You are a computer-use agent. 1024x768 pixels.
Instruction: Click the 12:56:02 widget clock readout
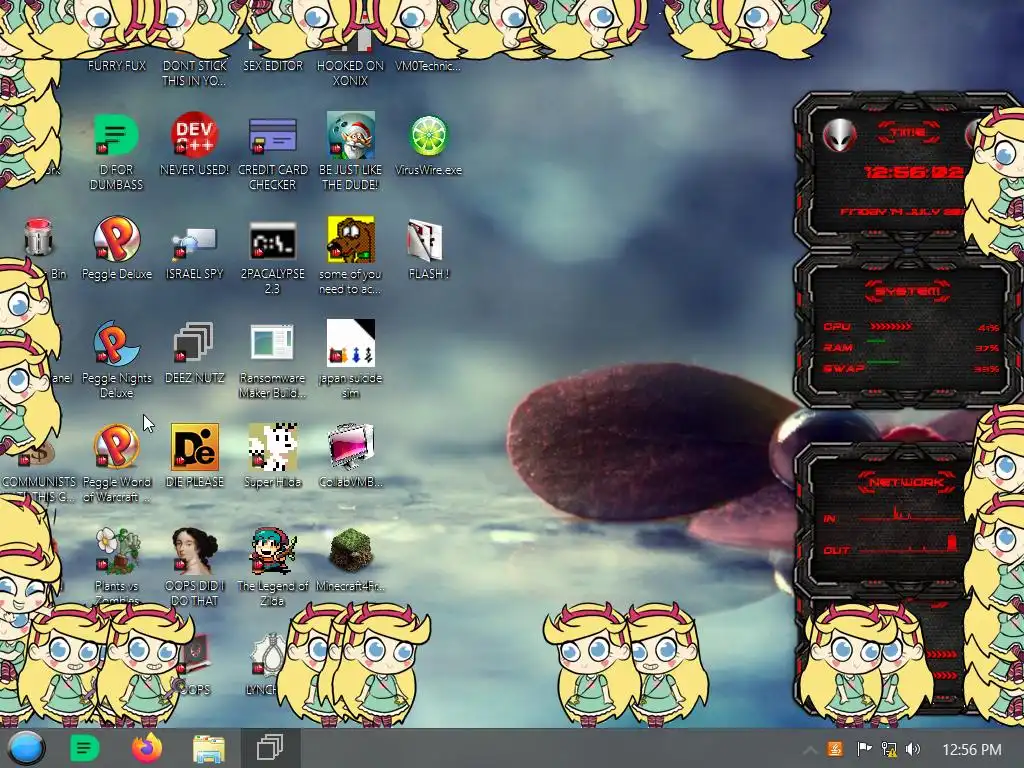(x=914, y=172)
